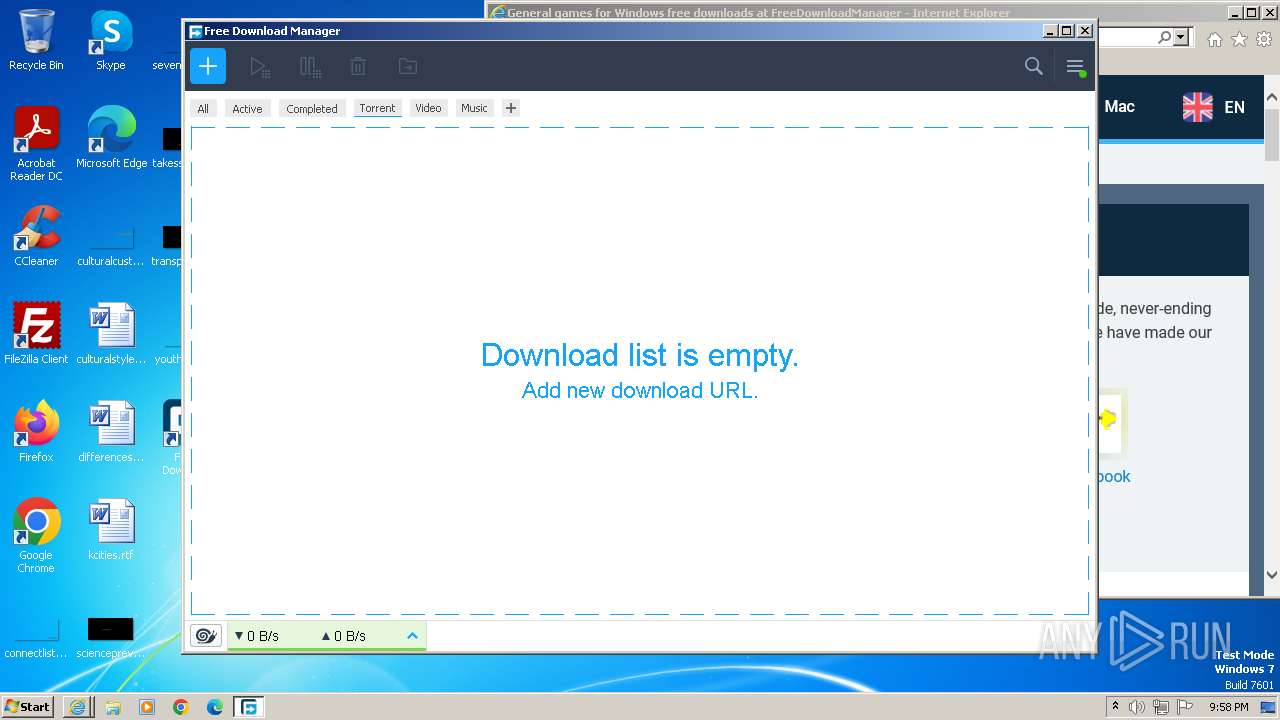Open search in Free Download Manager
This screenshot has height=720, width=1280.
coord(1034,66)
